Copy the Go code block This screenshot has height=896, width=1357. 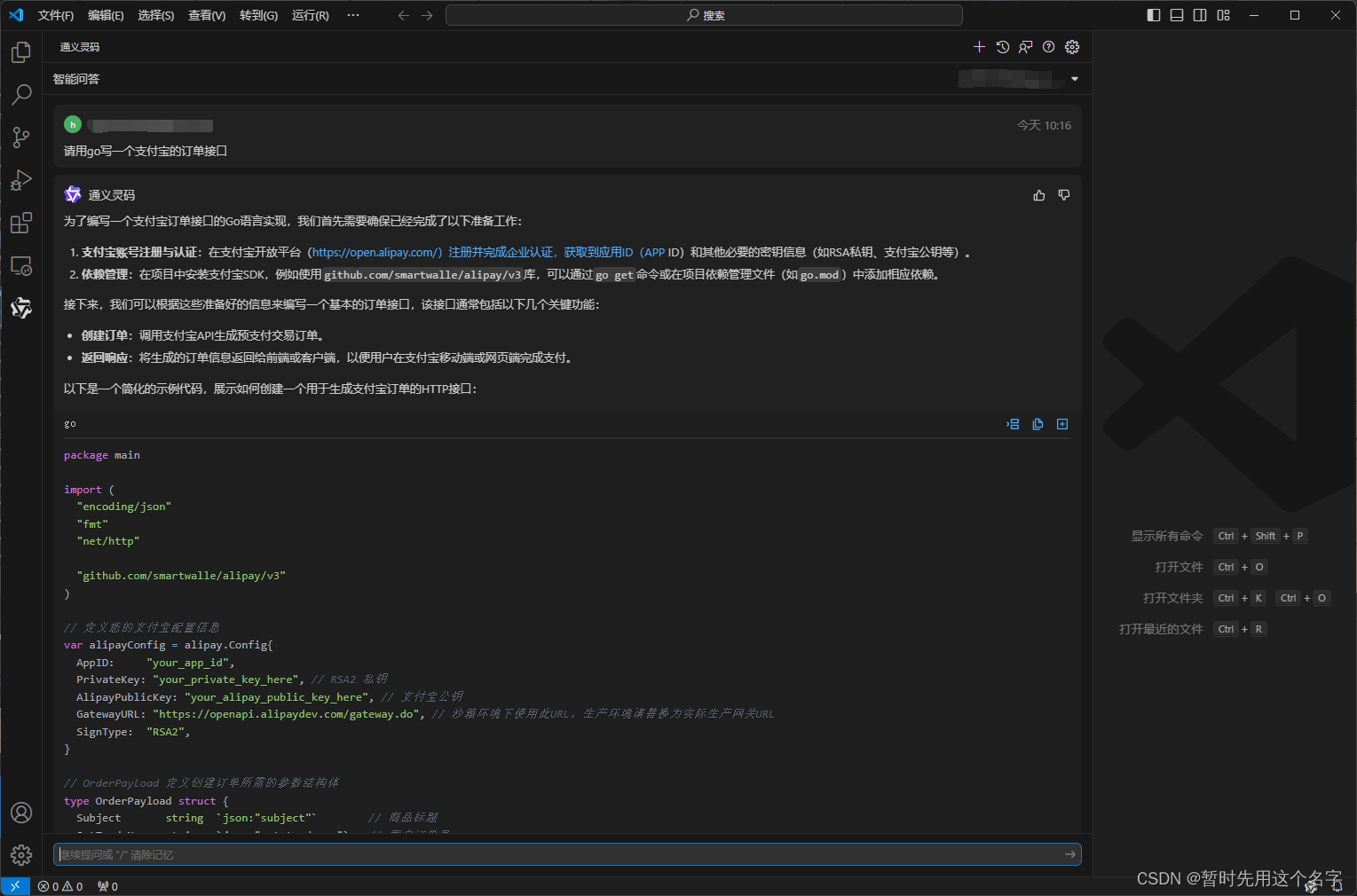pyautogui.click(x=1037, y=424)
